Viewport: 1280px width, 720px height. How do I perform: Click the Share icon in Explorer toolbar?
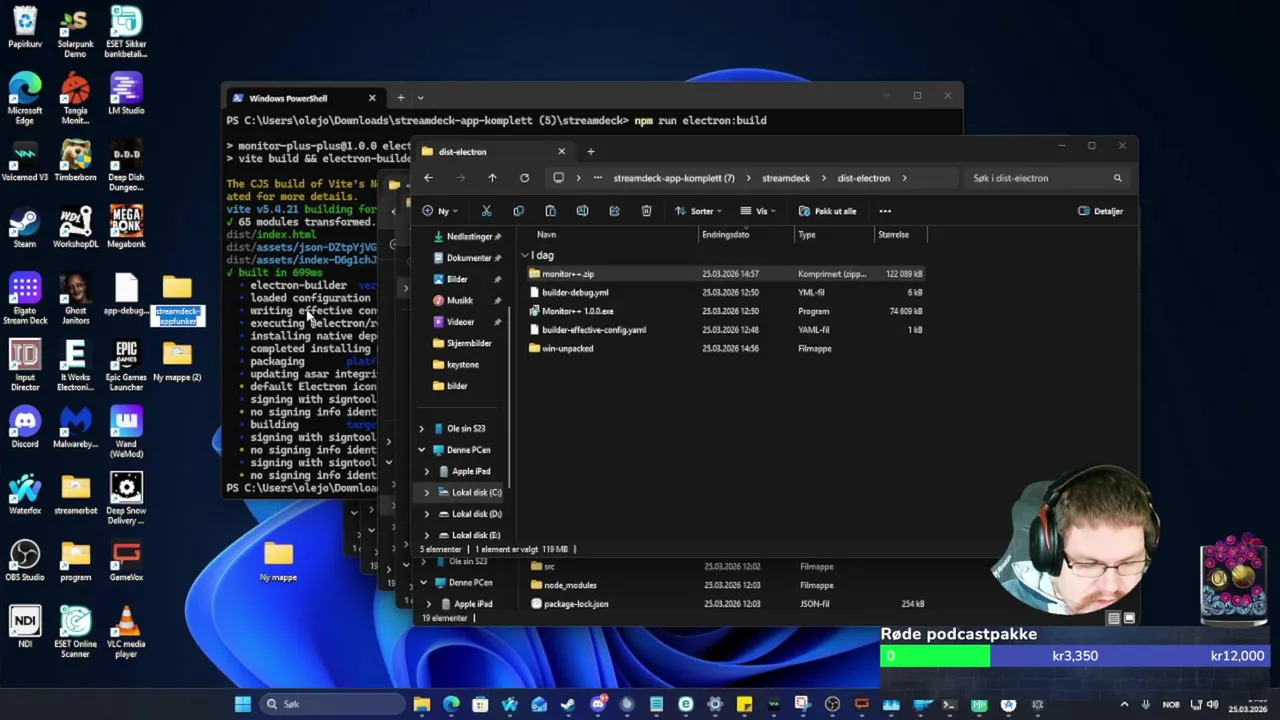click(x=614, y=211)
